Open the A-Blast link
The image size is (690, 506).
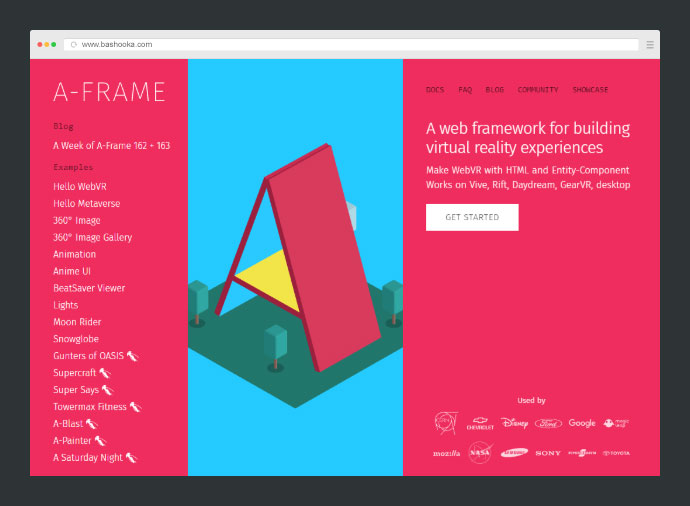pos(68,424)
